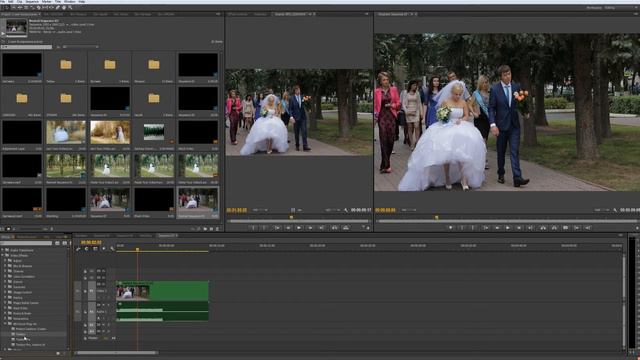Open the Window menu
The image size is (640, 360).
[x=69, y=2]
